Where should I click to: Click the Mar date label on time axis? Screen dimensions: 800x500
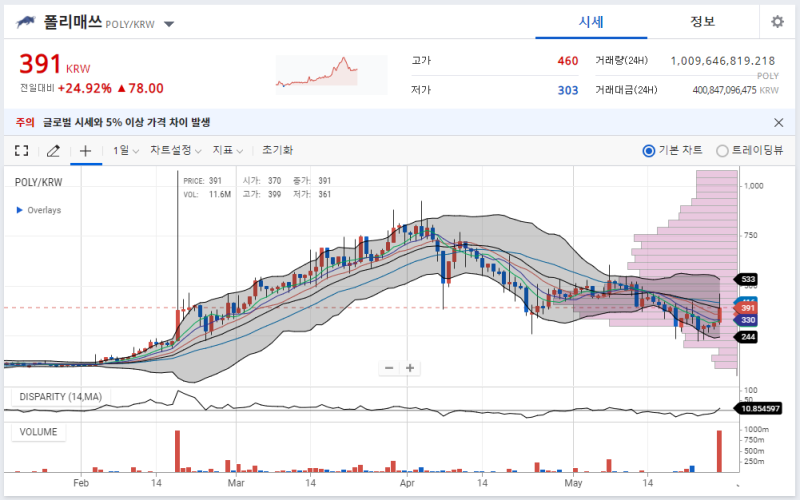(x=236, y=483)
